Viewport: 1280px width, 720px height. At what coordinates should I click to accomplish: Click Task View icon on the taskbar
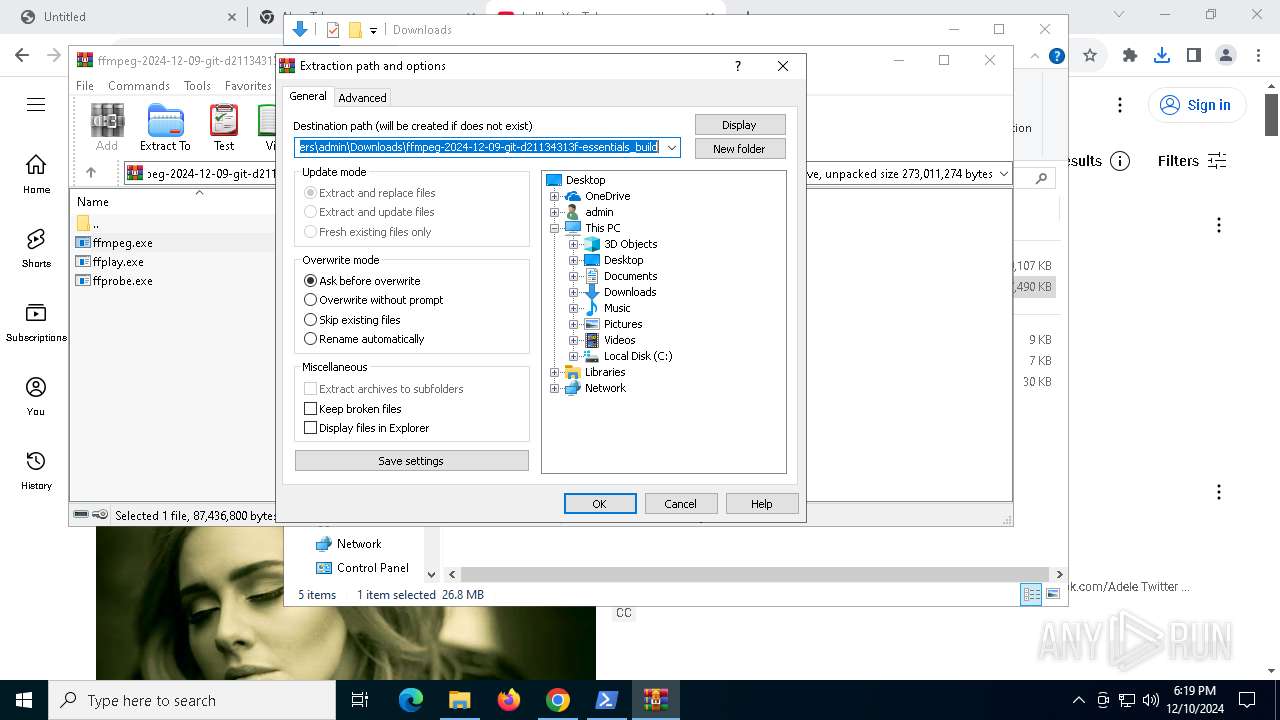pos(360,700)
